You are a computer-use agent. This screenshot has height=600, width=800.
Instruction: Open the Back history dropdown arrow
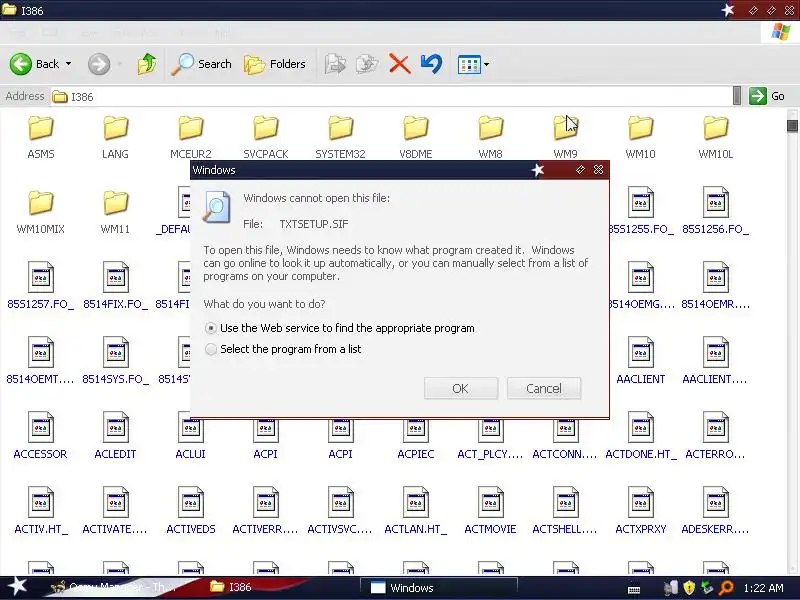click(68, 64)
